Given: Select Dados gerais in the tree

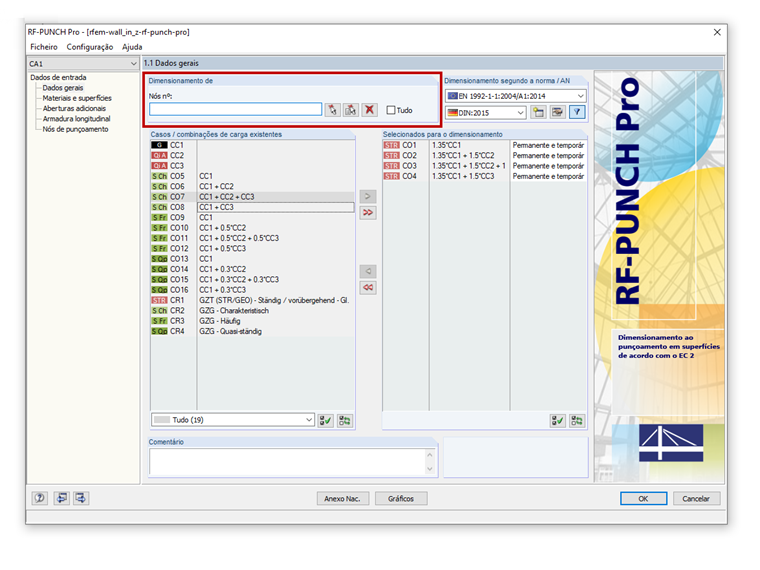Looking at the screenshot, I should click(63, 88).
